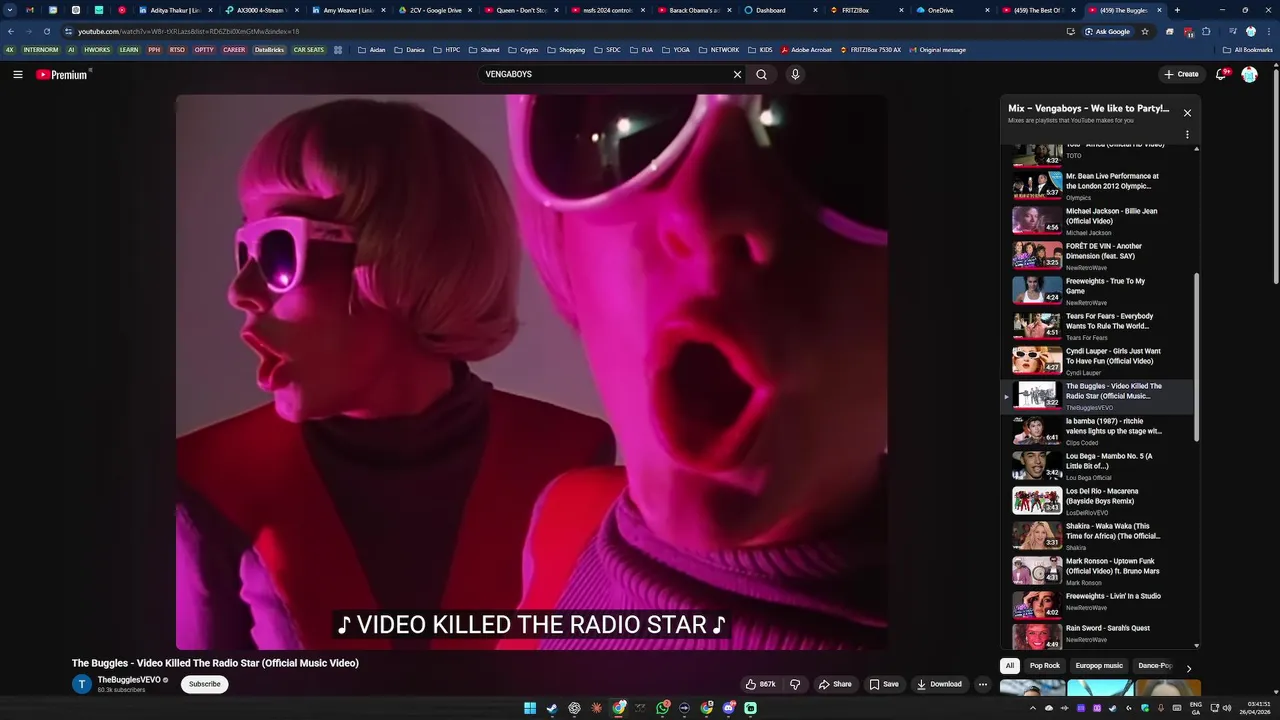Open the NETWORK bookmarks folder
1280x720 pixels.
[719, 50]
